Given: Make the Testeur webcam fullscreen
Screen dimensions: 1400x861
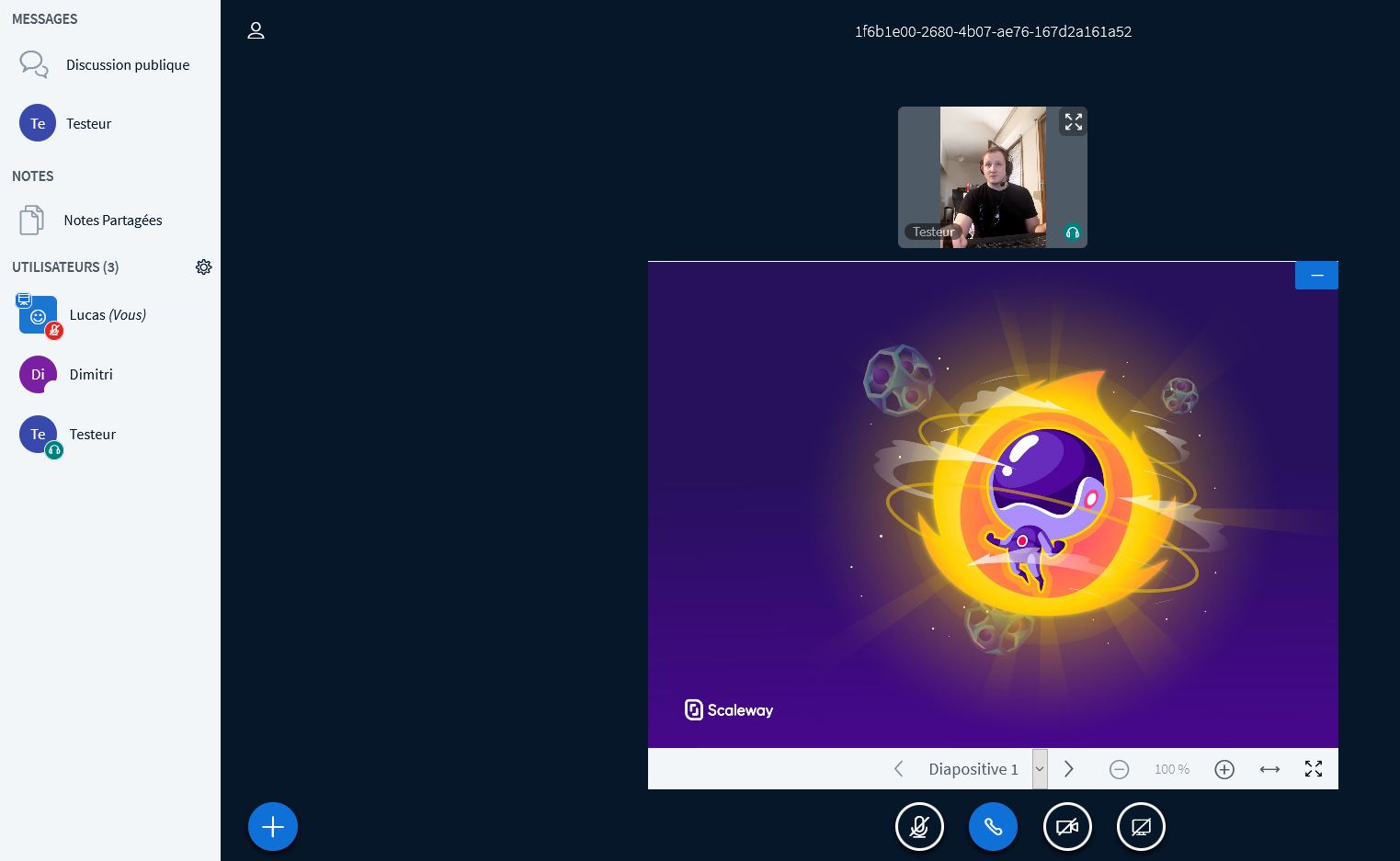Looking at the screenshot, I should click(x=1073, y=122).
